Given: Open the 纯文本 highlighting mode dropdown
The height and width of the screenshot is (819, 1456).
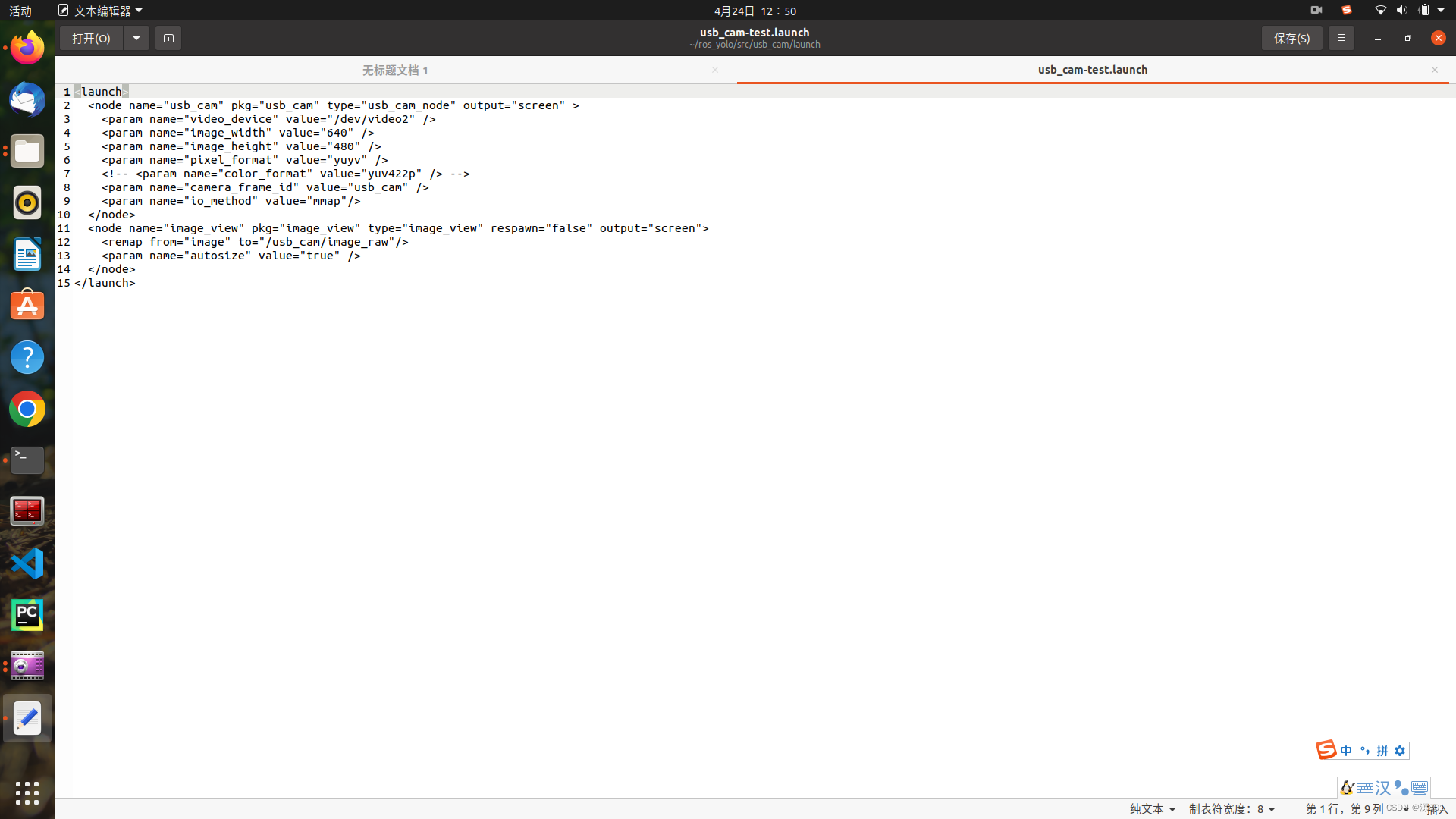Looking at the screenshot, I should coord(1152,809).
